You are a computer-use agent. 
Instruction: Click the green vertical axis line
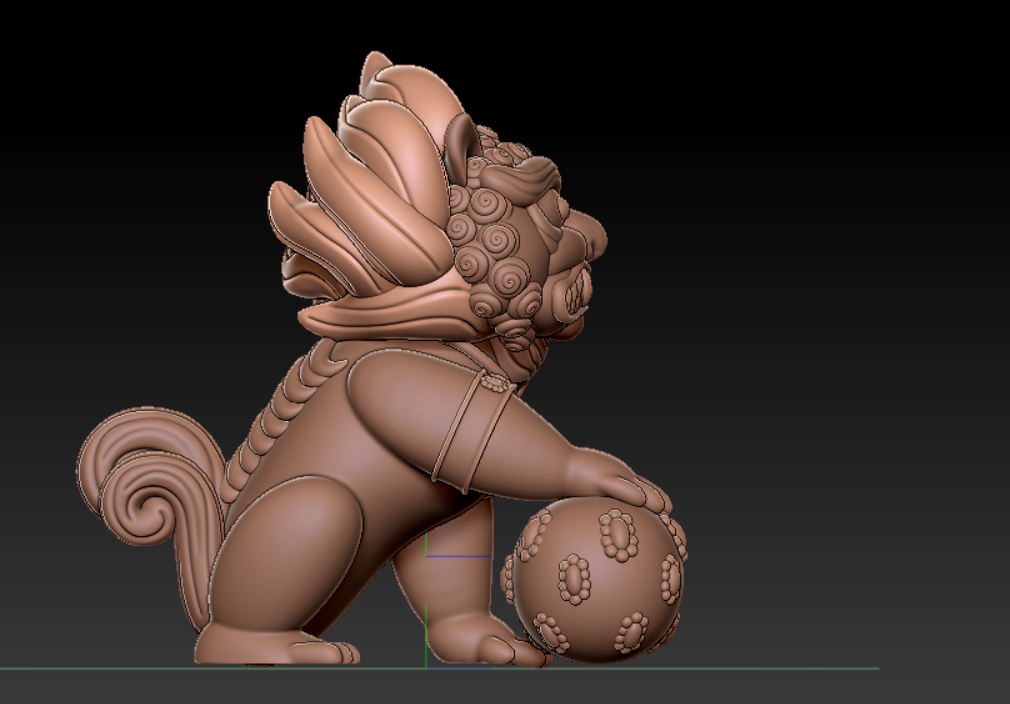click(x=426, y=630)
